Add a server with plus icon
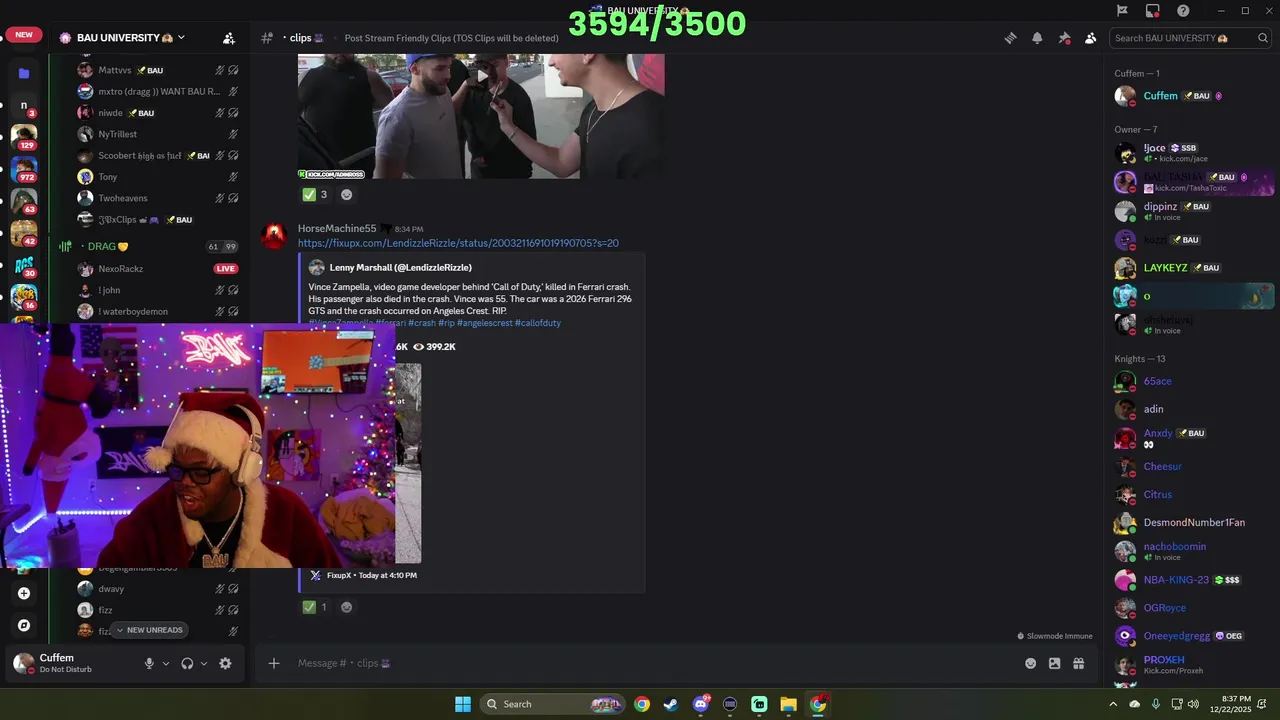 24,593
